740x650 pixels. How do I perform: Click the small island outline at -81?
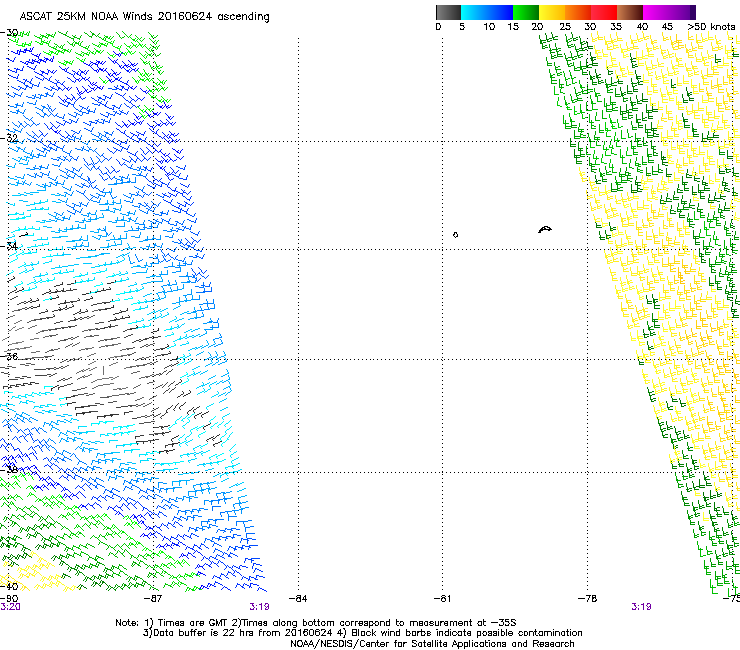pos(455,235)
